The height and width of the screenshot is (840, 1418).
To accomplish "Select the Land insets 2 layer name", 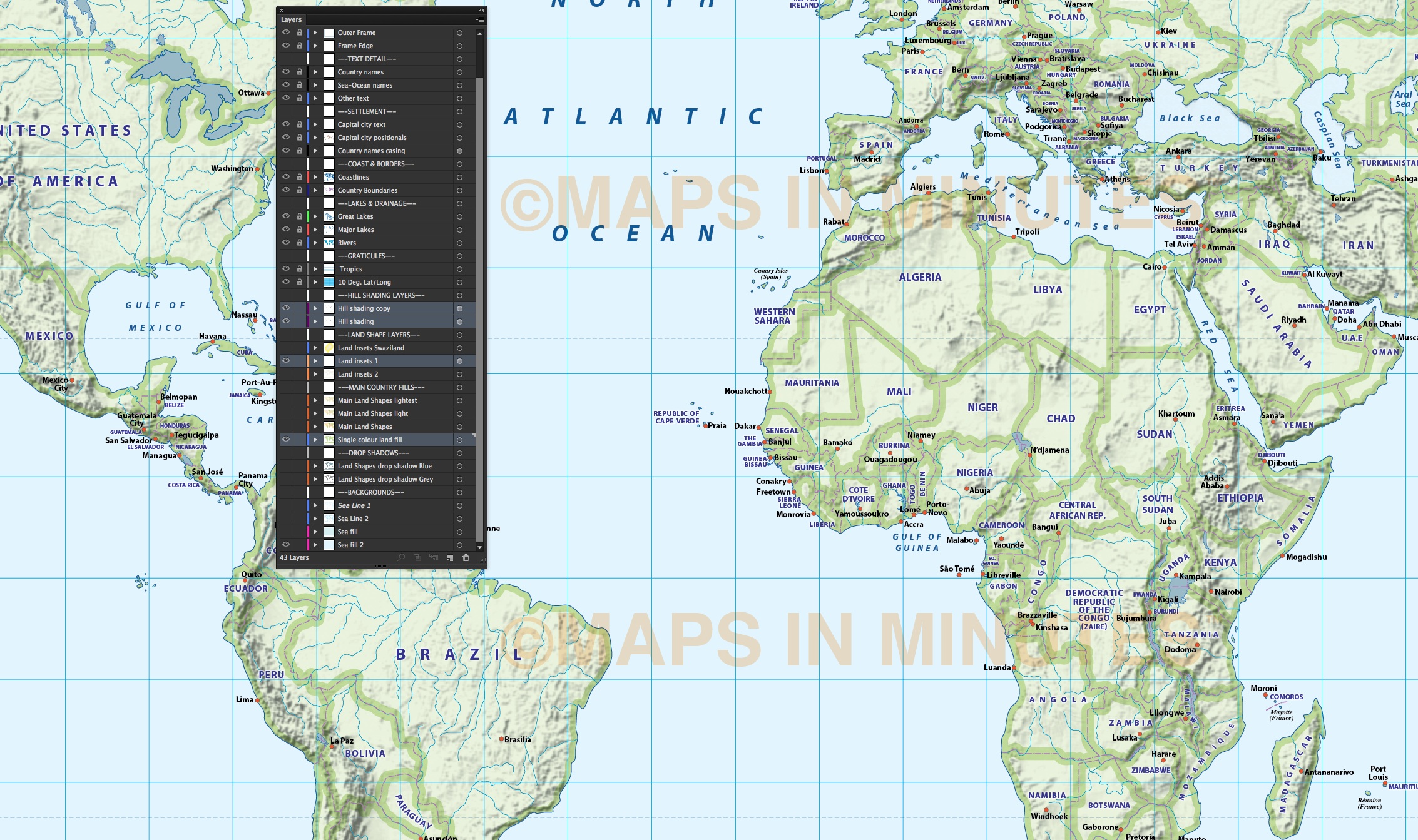I will click(x=357, y=374).
